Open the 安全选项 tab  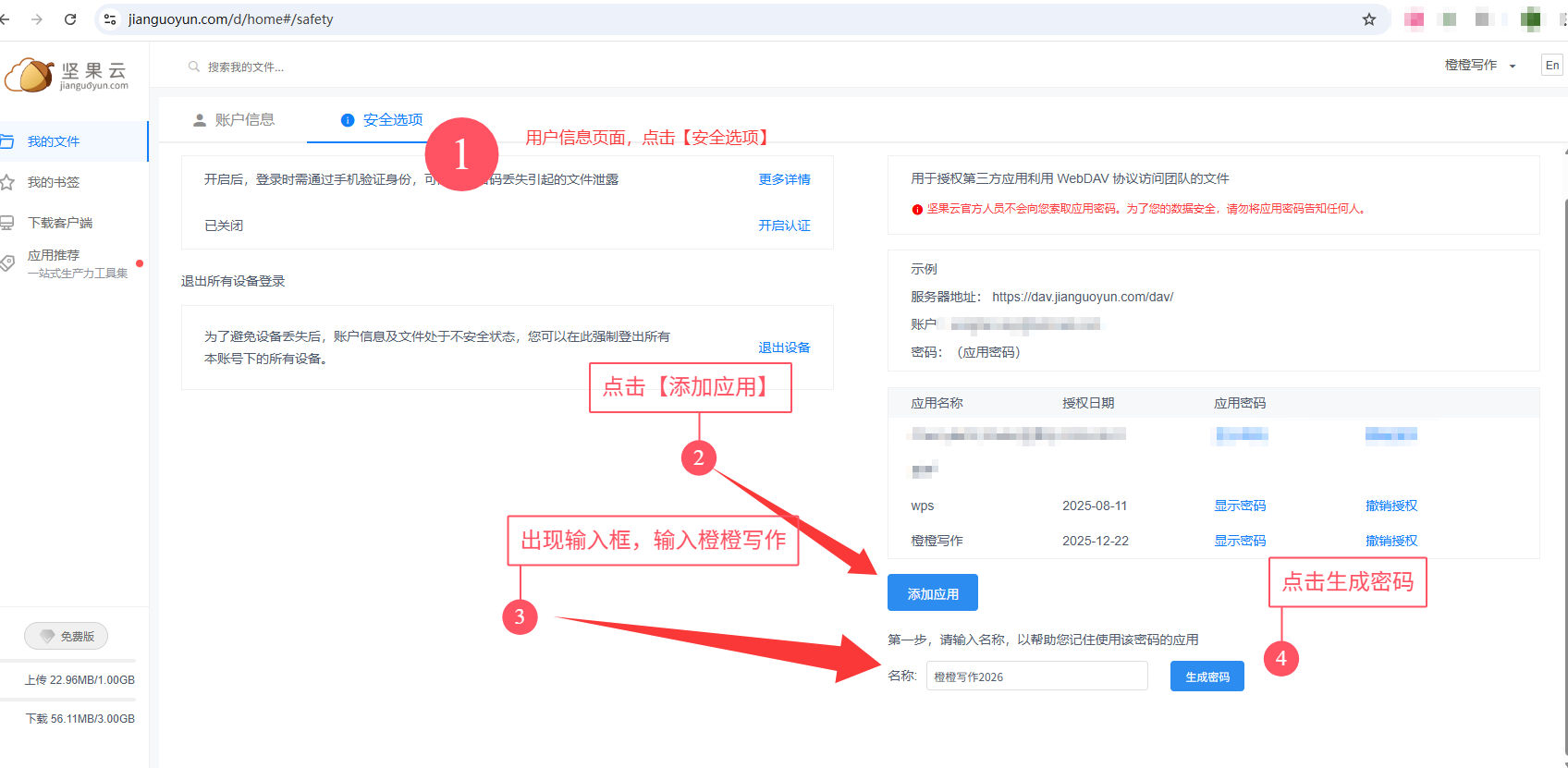coord(382,120)
